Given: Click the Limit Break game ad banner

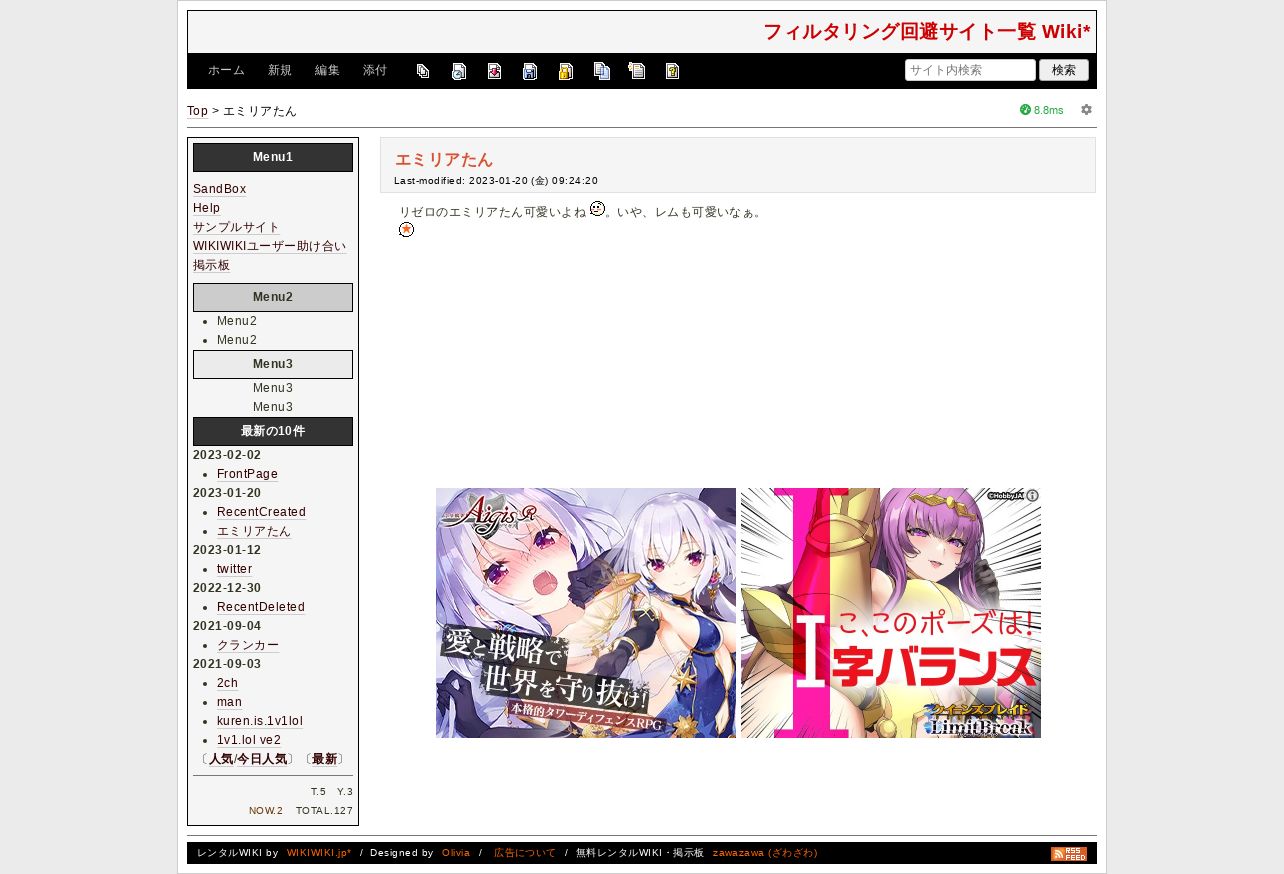Looking at the screenshot, I should 891,613.
